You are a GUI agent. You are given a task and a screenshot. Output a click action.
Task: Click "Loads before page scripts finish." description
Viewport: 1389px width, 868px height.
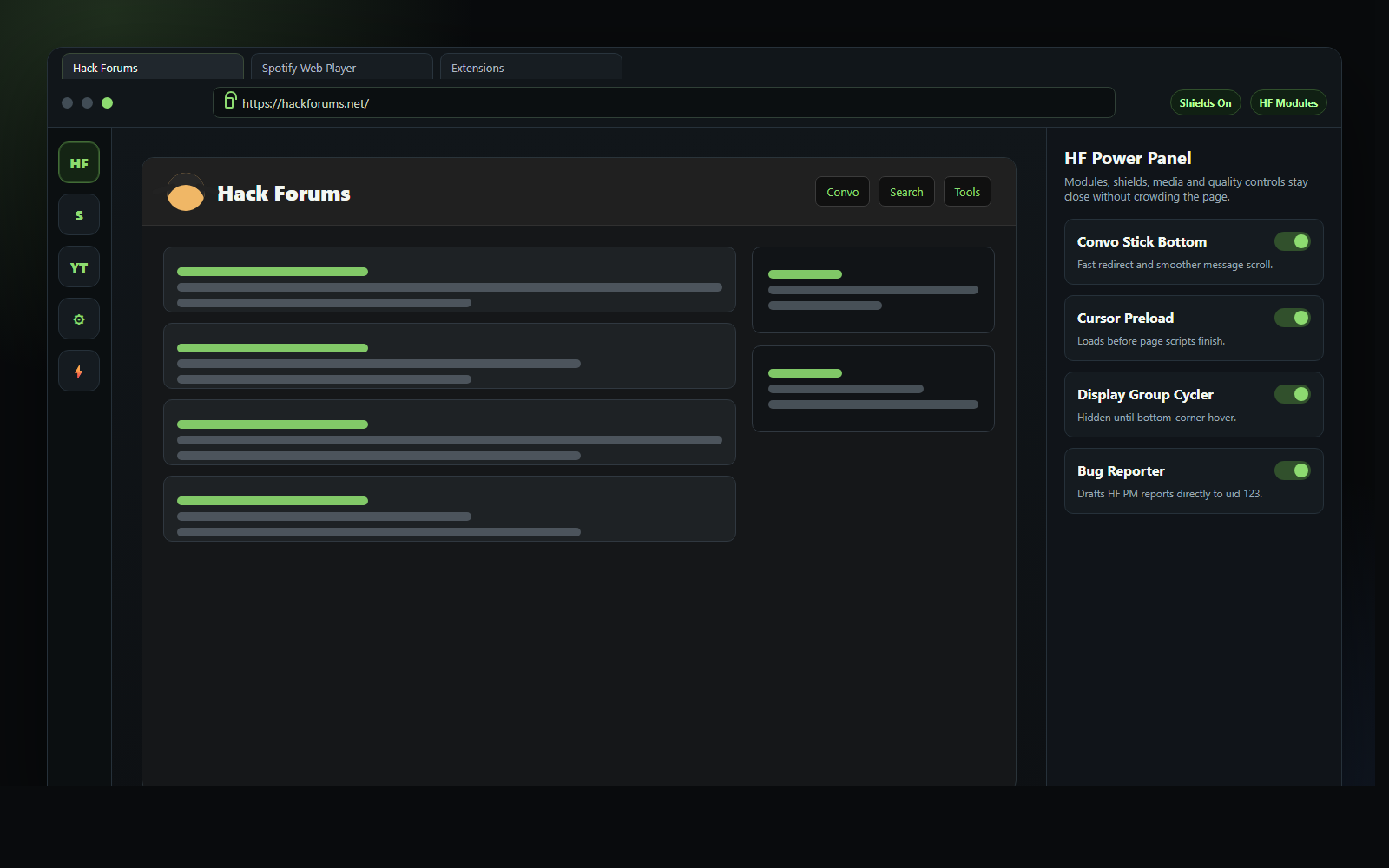pyautogui.click(x=1151, y=341)
